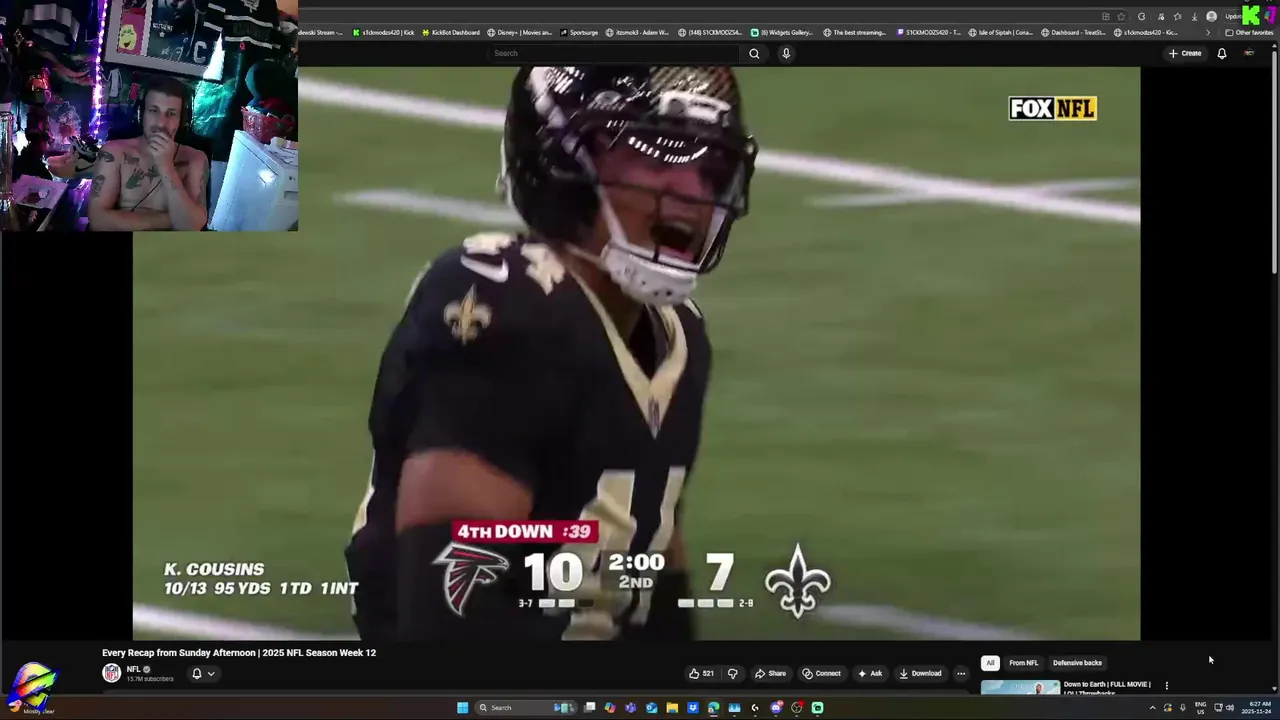
Task: Download the video
Action: pyautogui.click(x=921, y=673)
